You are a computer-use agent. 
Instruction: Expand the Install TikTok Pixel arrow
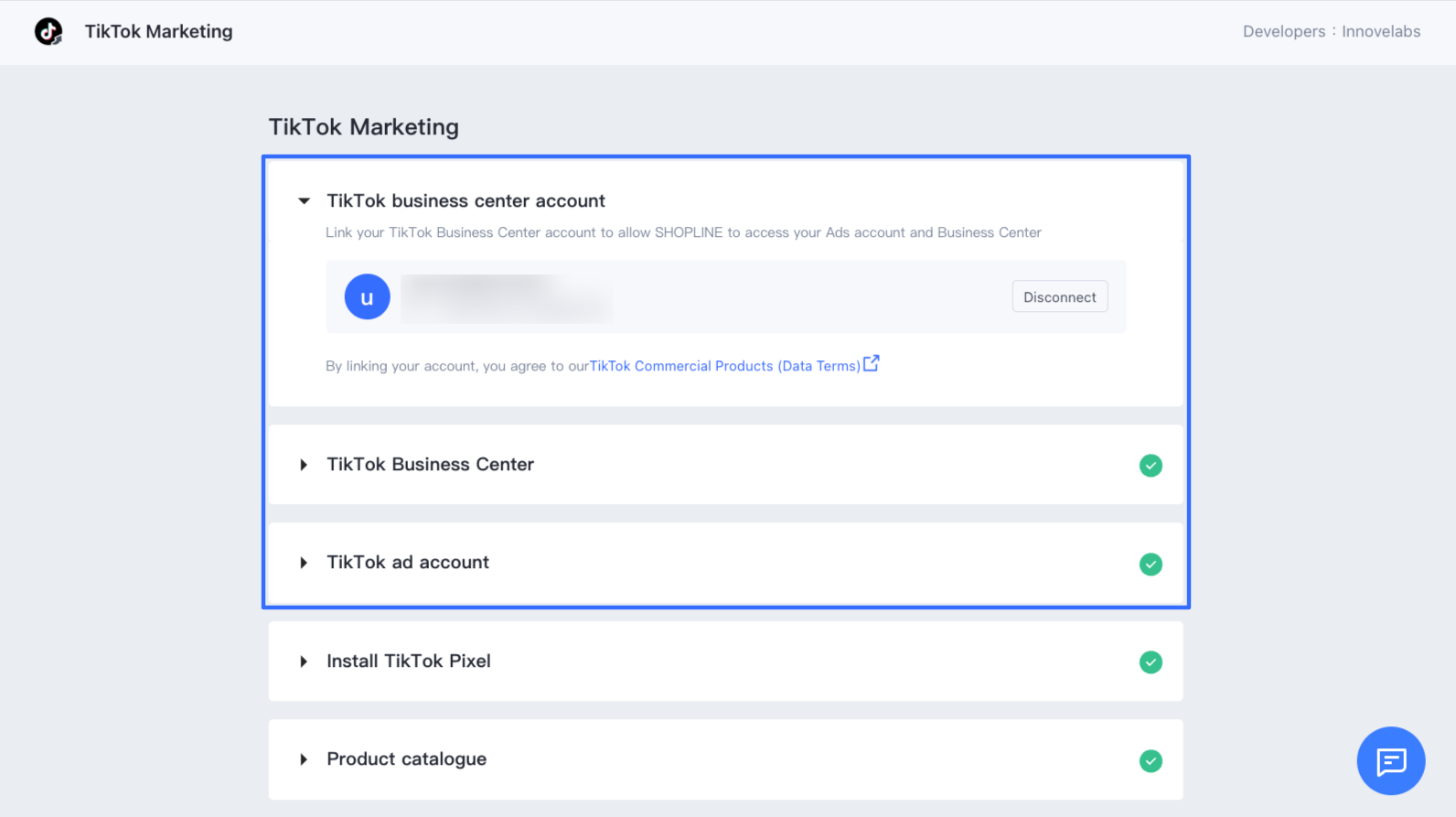[x=304, y=661]
